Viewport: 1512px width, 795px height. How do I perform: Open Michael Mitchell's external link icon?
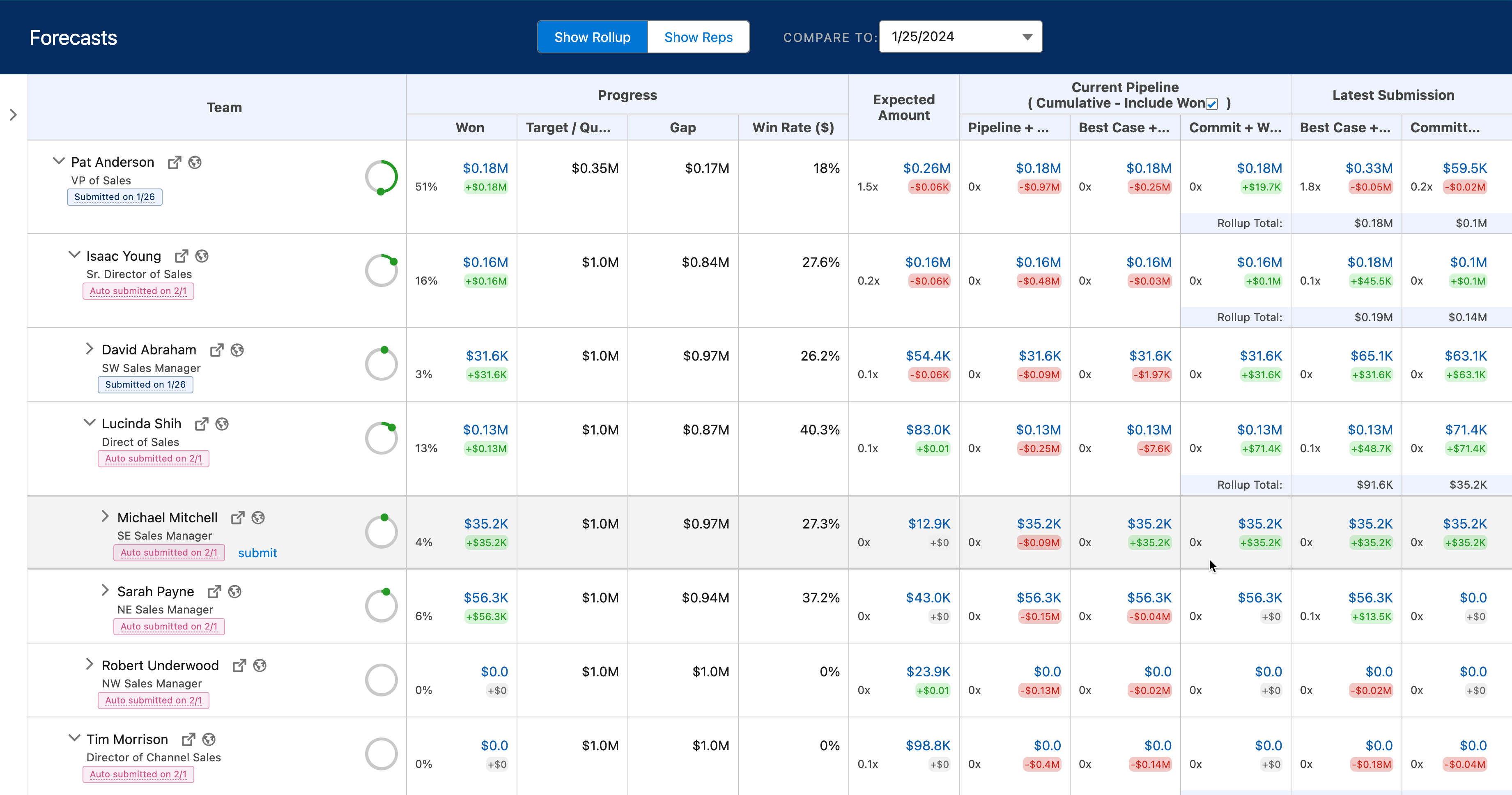[238, 518]
